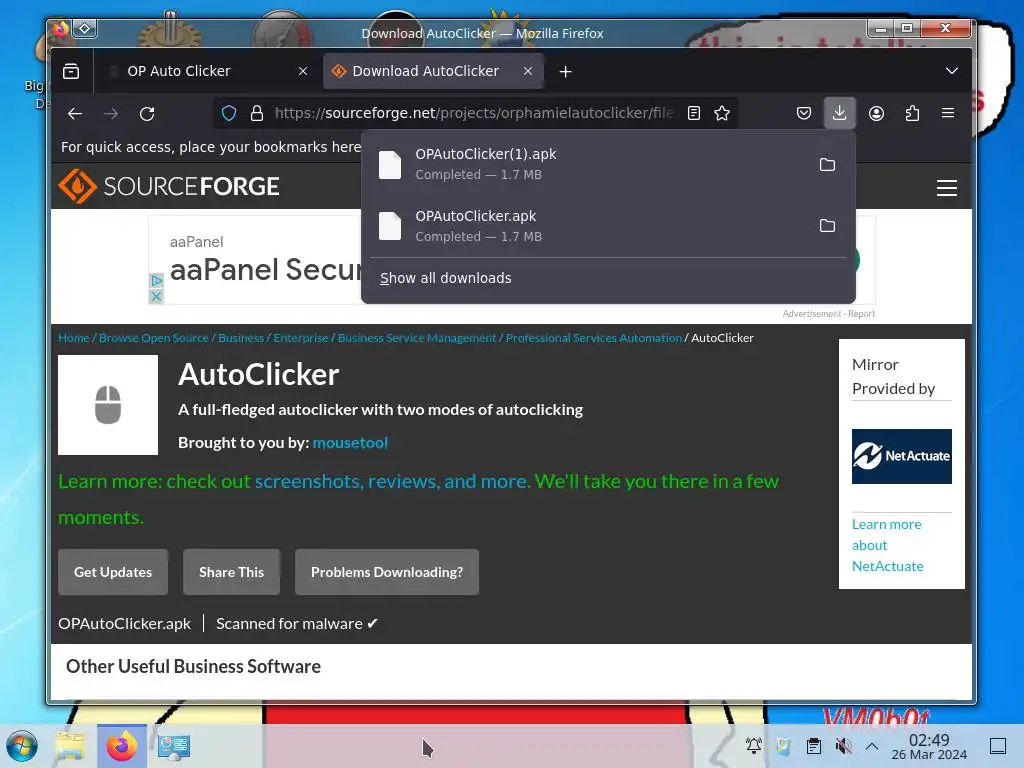Viewport: 1024px width, 768px height.
Task: Close the Download AutoClicker tab
Action: tap(528, 71)
